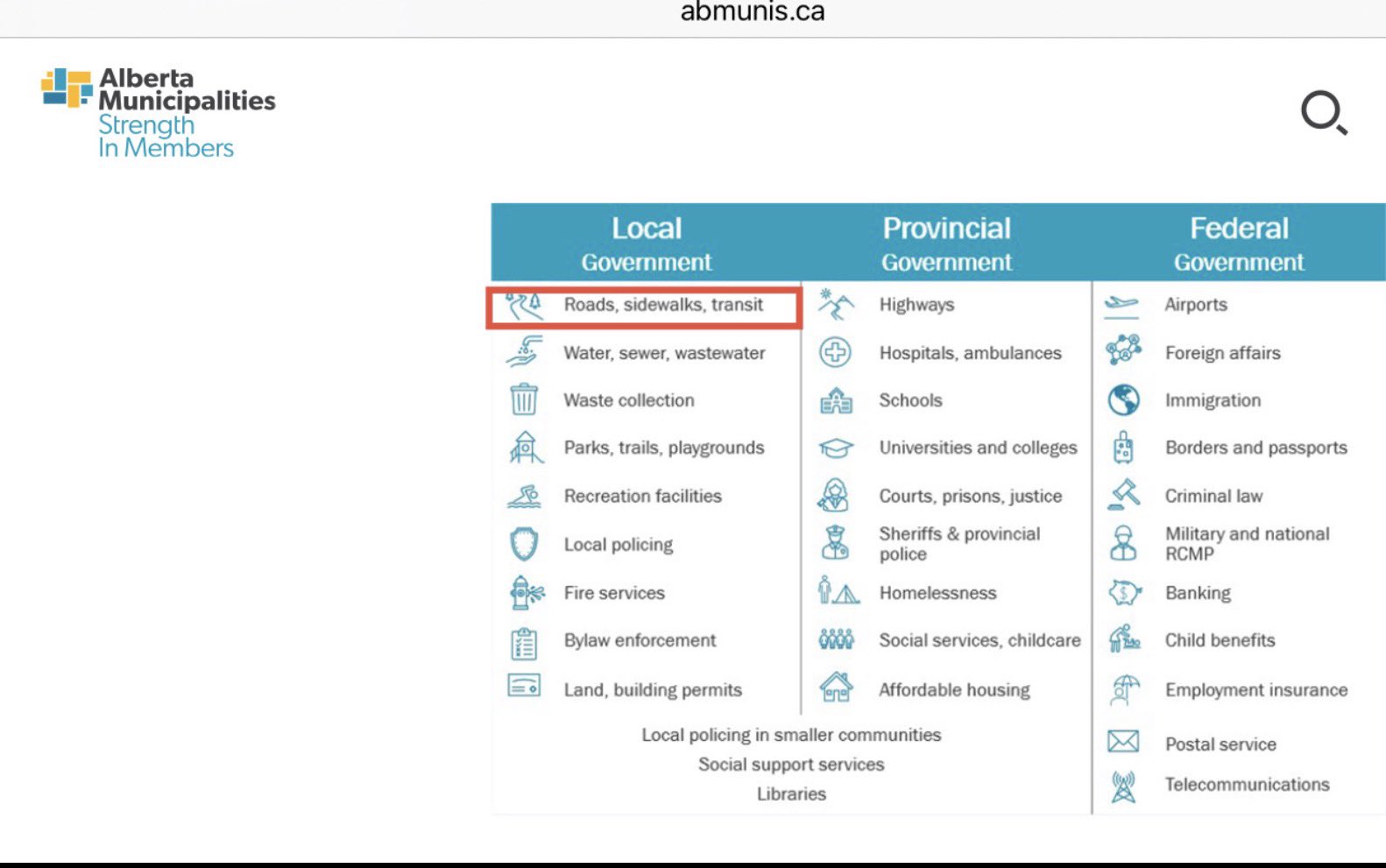This screenshot has height=868, width=1386.
Task: Click the people group icon beside Social services, childcare
Action: pos(836,639)
